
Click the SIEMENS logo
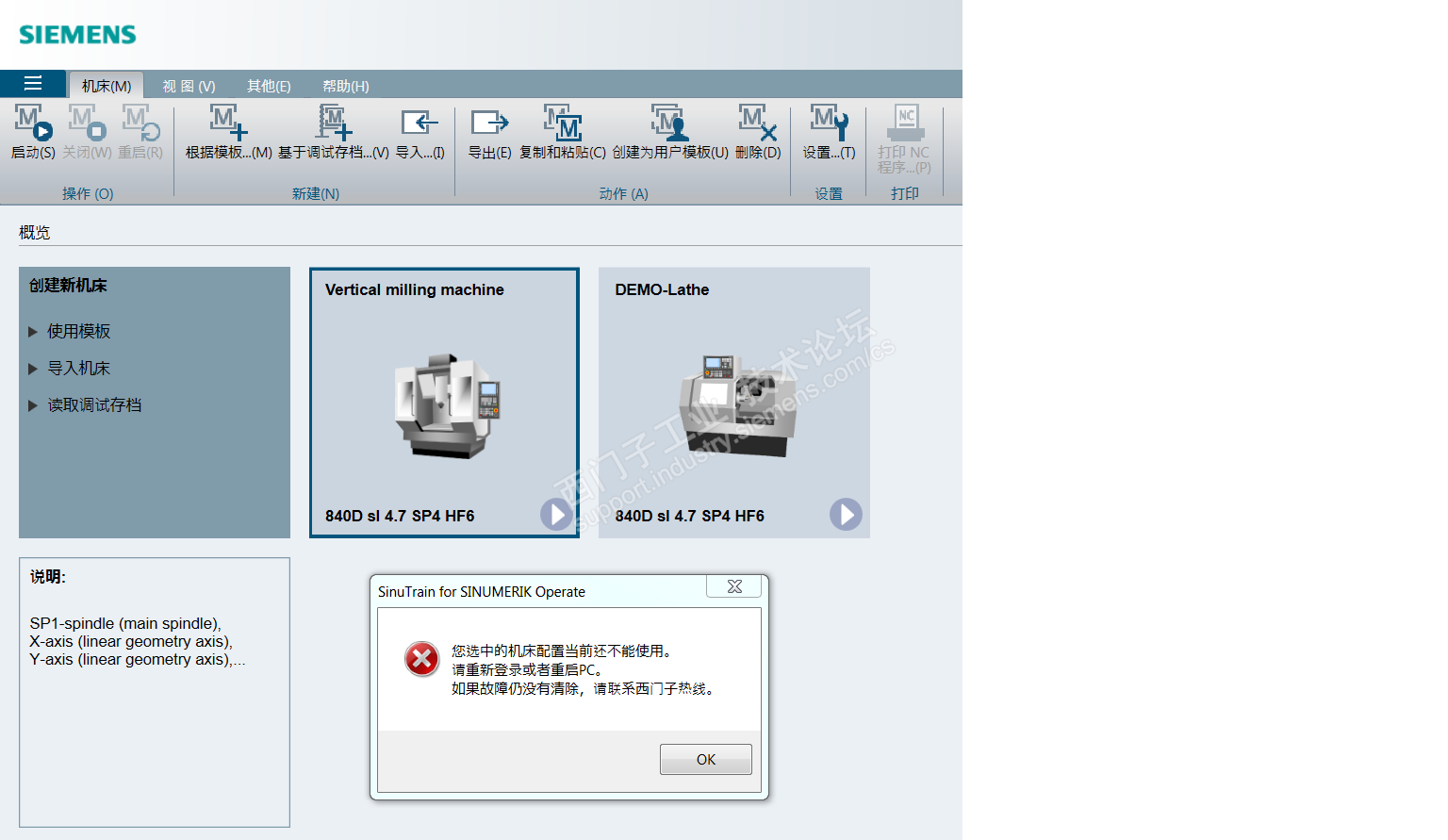click(x=77, y=35)
